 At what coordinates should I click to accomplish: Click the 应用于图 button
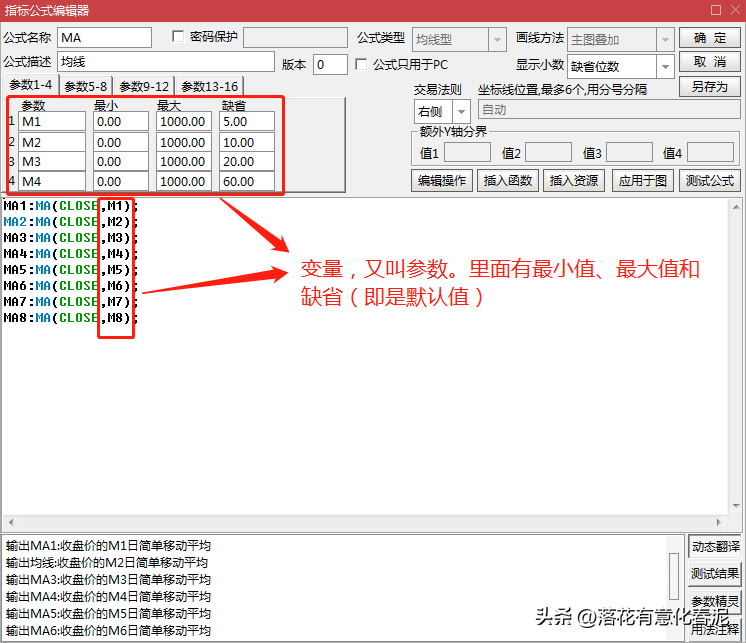point(643,181)
